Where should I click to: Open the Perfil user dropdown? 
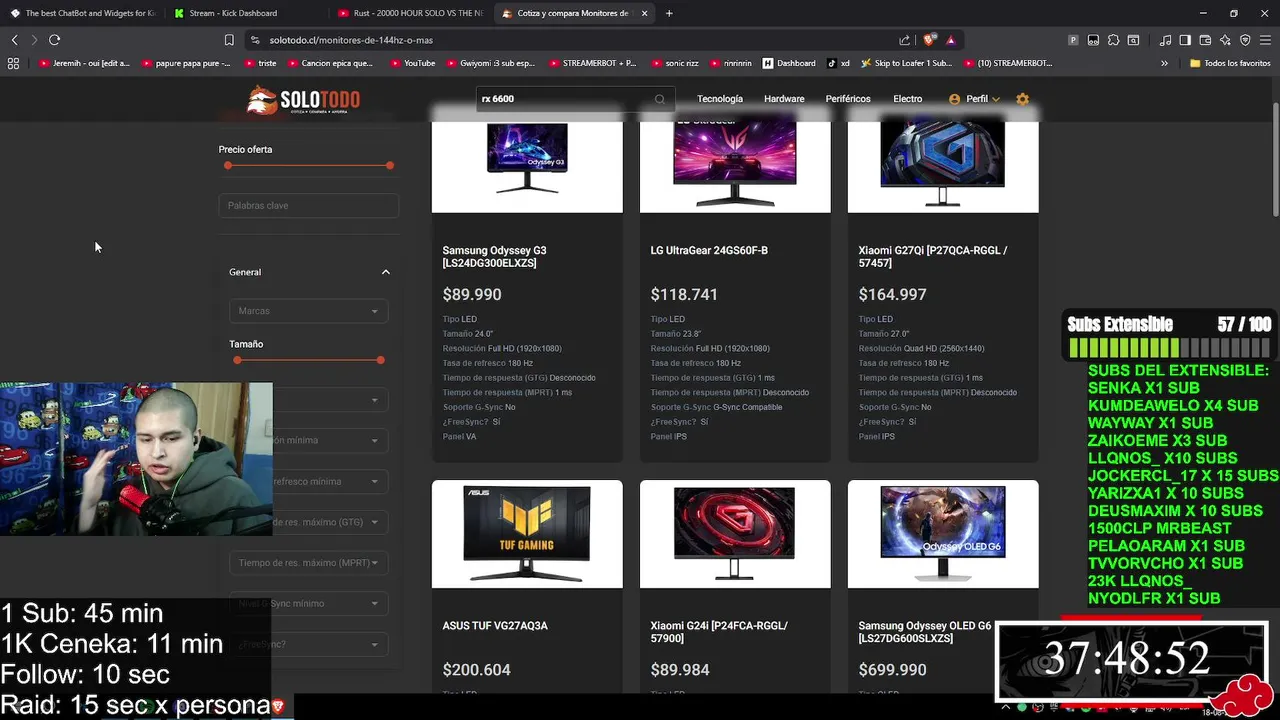click(x=974, y=99)
